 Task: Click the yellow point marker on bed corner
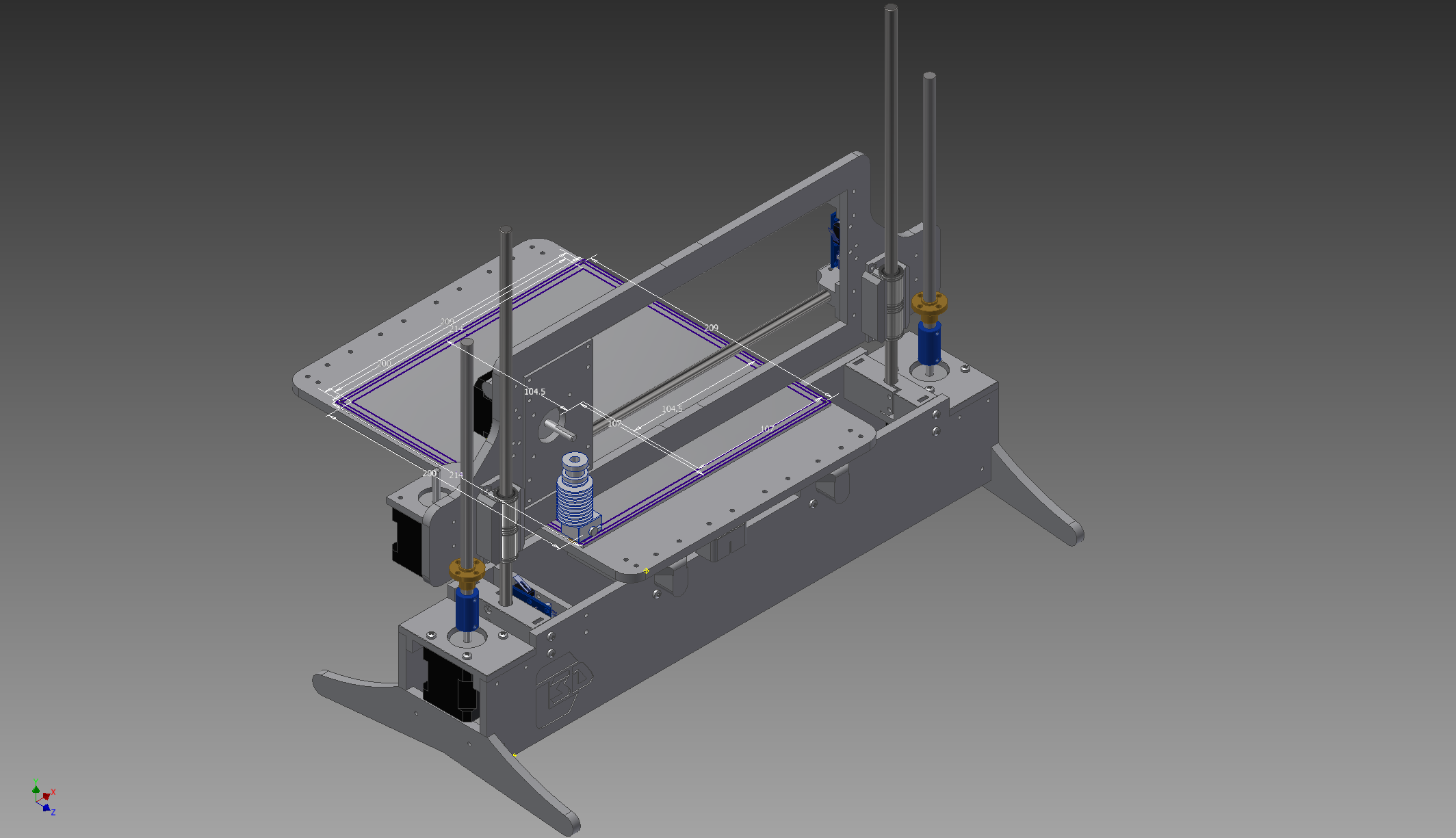point(646,571)
